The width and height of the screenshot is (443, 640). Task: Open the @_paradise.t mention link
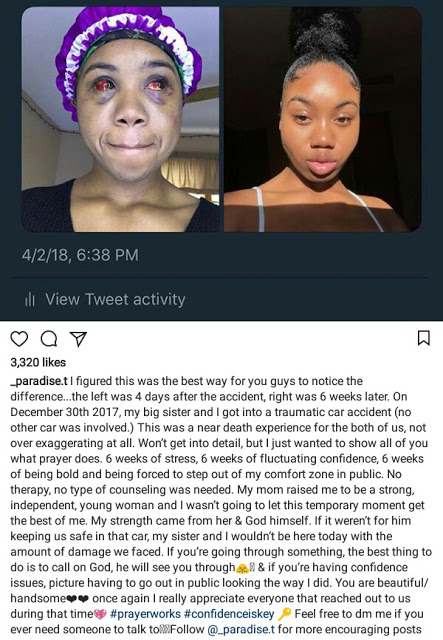point(241,629)
